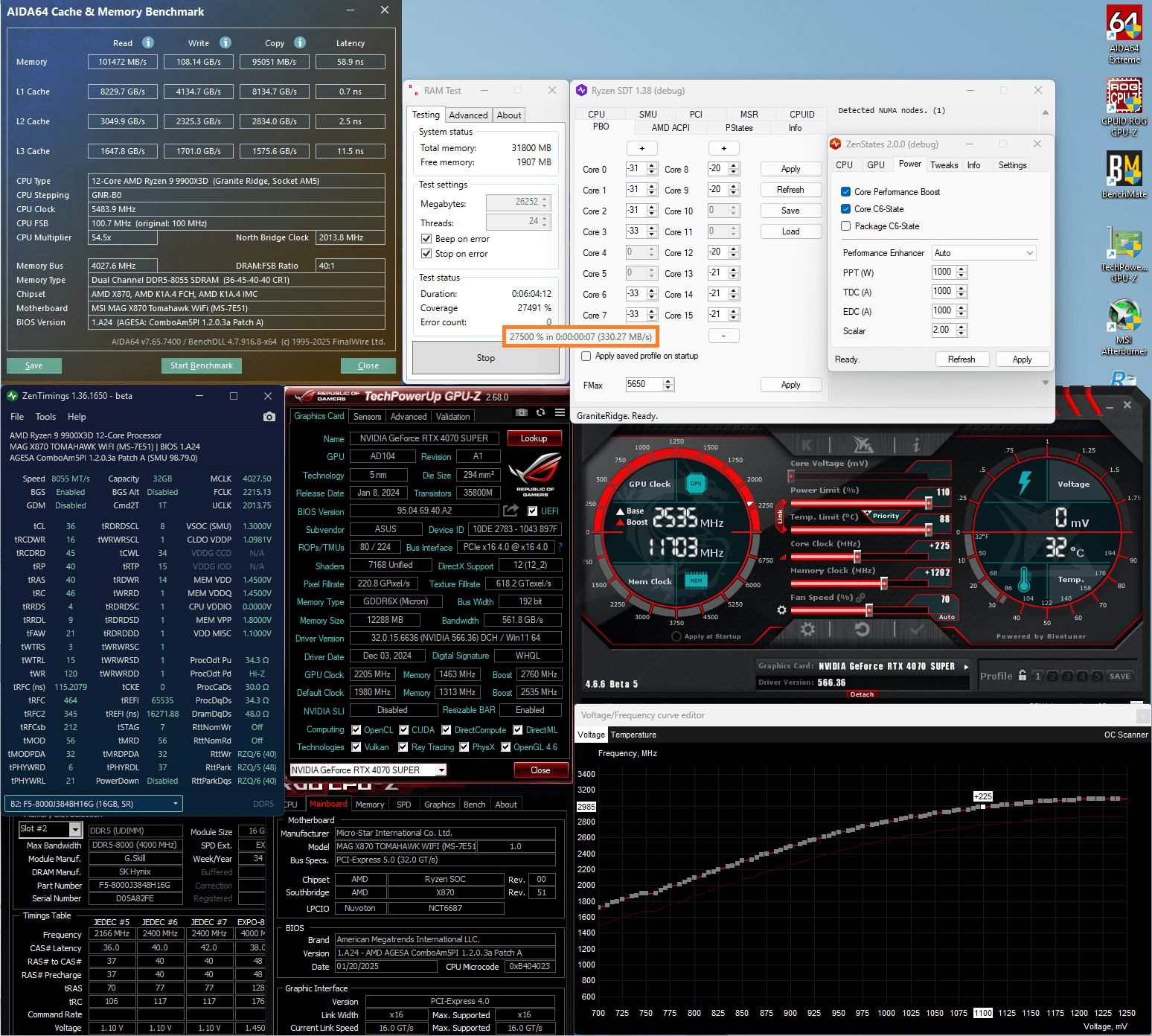Click the Afterburner OC Scanner jet icon

click(x=863, y=445)
